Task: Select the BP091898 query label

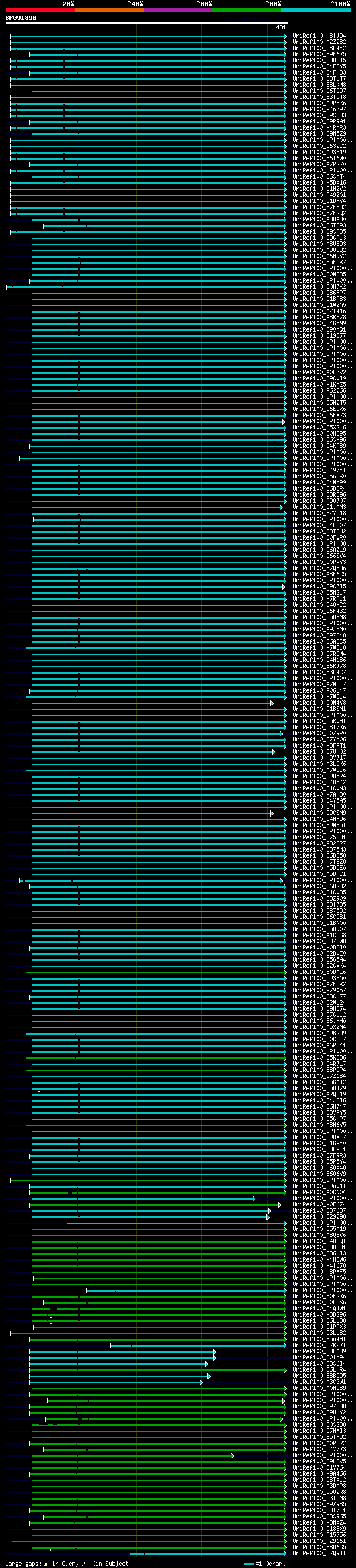Action: click(x=21, y=18)
